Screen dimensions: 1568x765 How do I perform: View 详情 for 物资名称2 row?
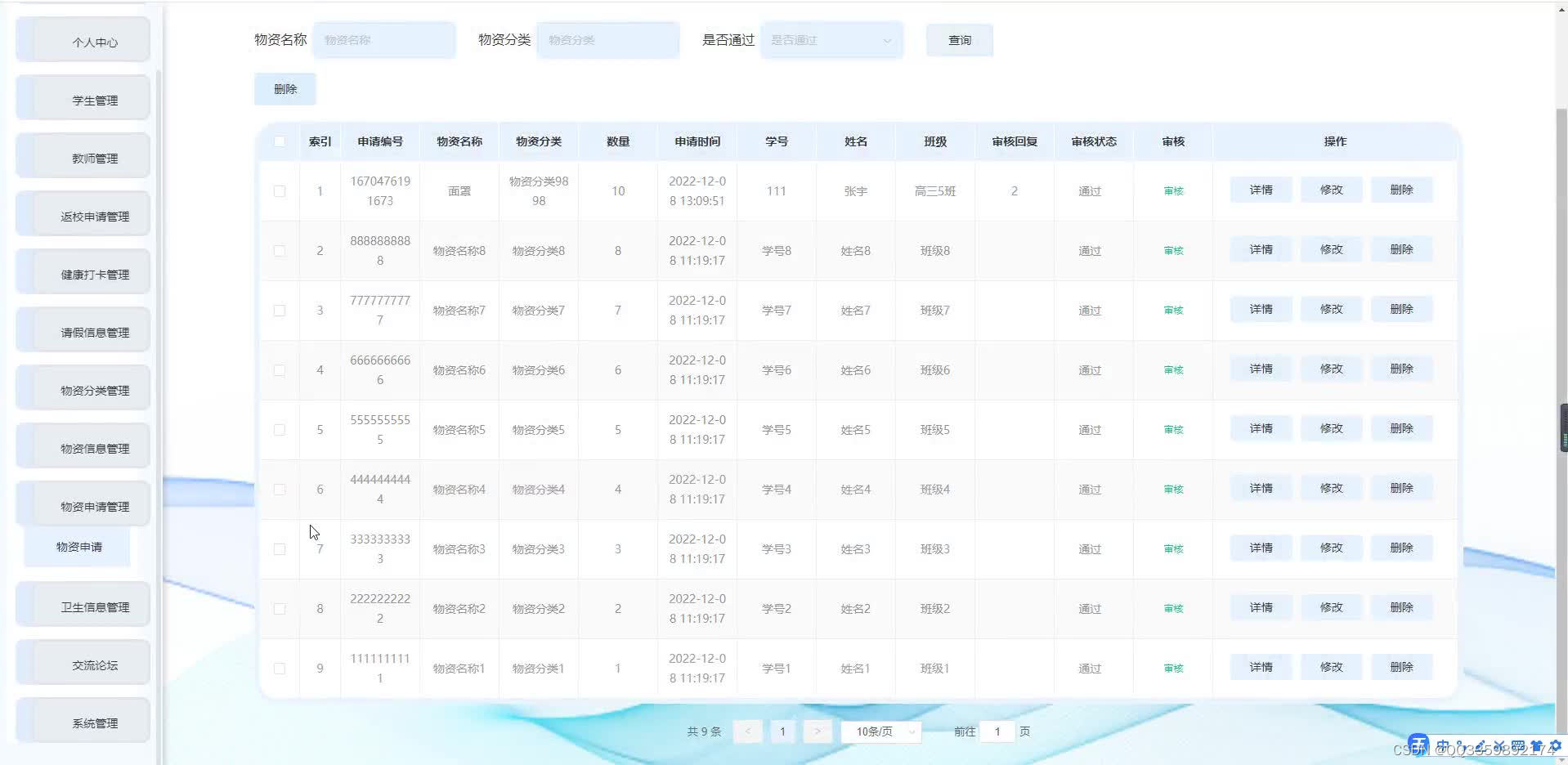pos(1261,607)
